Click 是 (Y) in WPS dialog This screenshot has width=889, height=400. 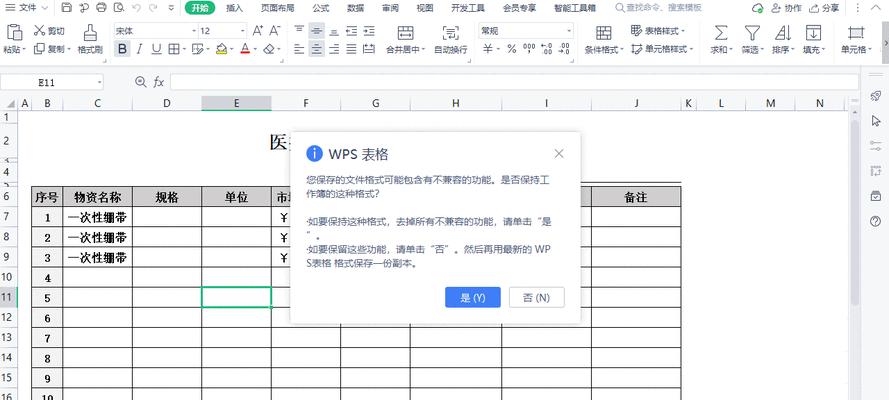[x=473, y=297]
